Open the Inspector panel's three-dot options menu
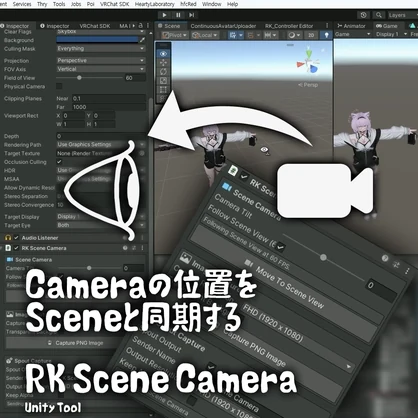The image size is (418, 418). (x=148, y=26)
